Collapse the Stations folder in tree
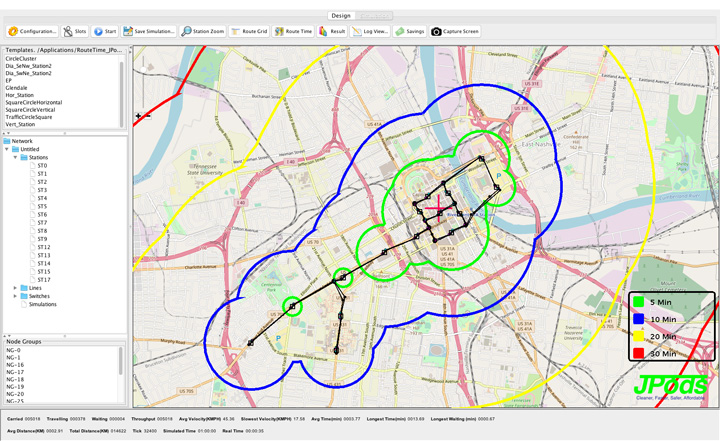The image size is (720, 441). pos(15,157)
